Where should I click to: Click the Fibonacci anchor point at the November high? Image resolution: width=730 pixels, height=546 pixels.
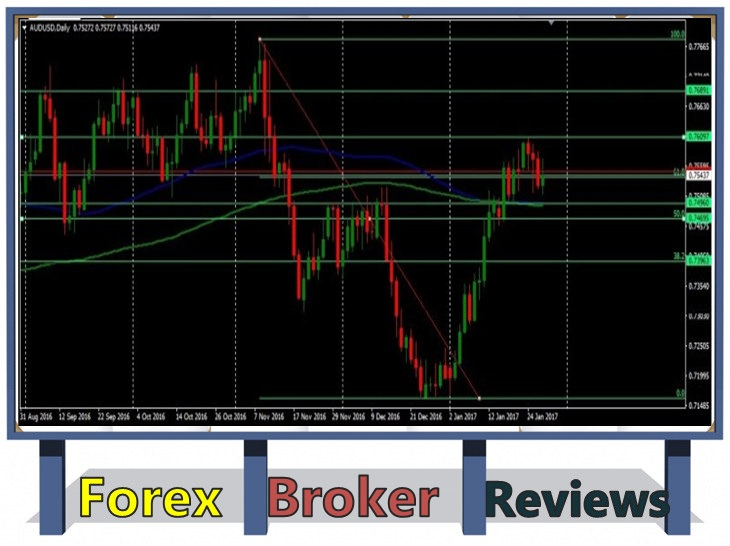[260, 39]
